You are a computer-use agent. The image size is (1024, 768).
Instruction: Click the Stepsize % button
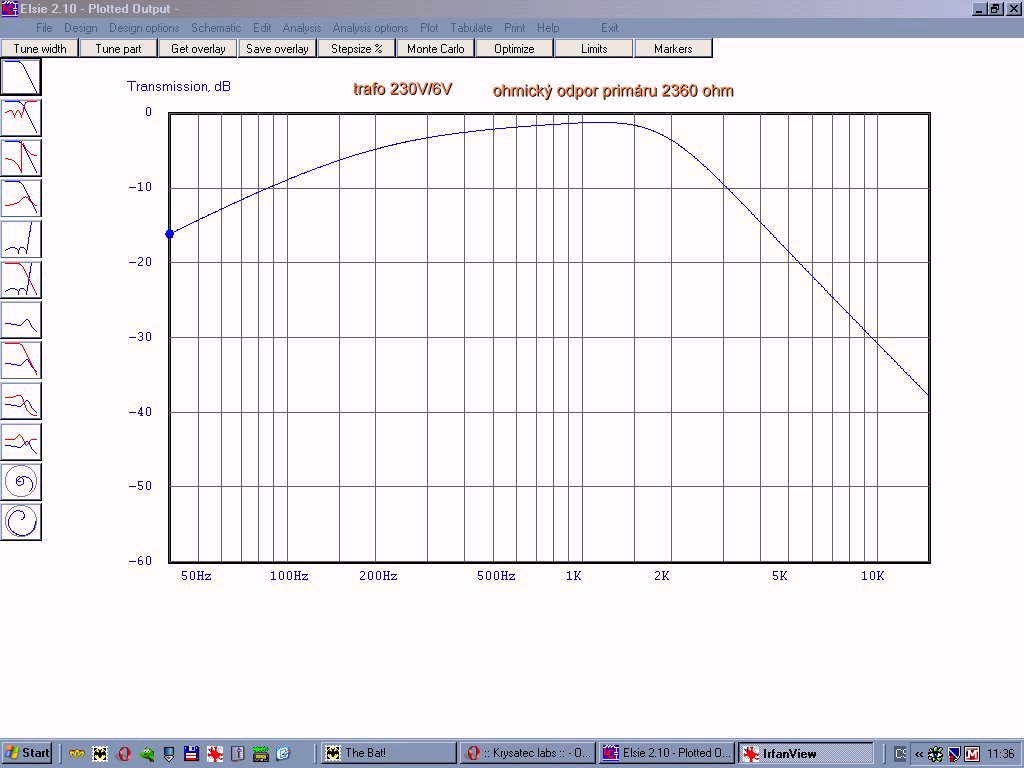(x=356, y=48)
